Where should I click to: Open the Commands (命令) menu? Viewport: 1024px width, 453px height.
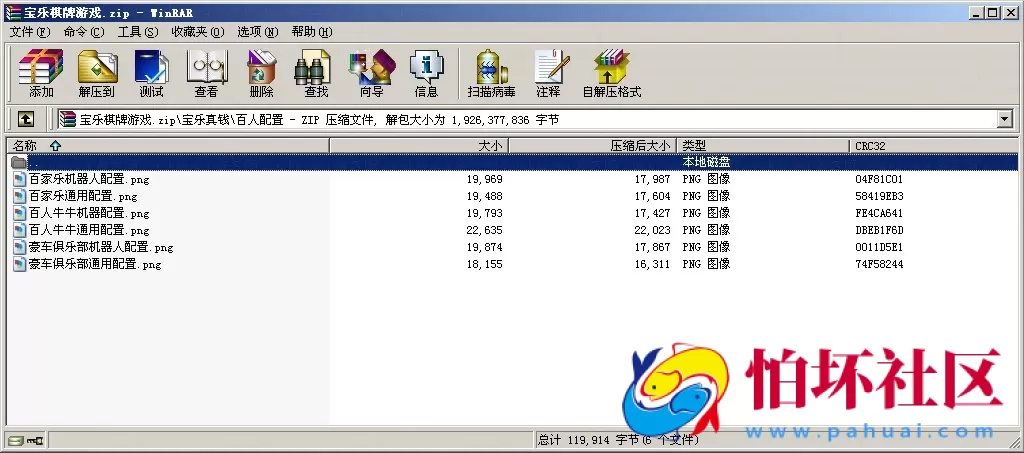click(x=84, y=32)
